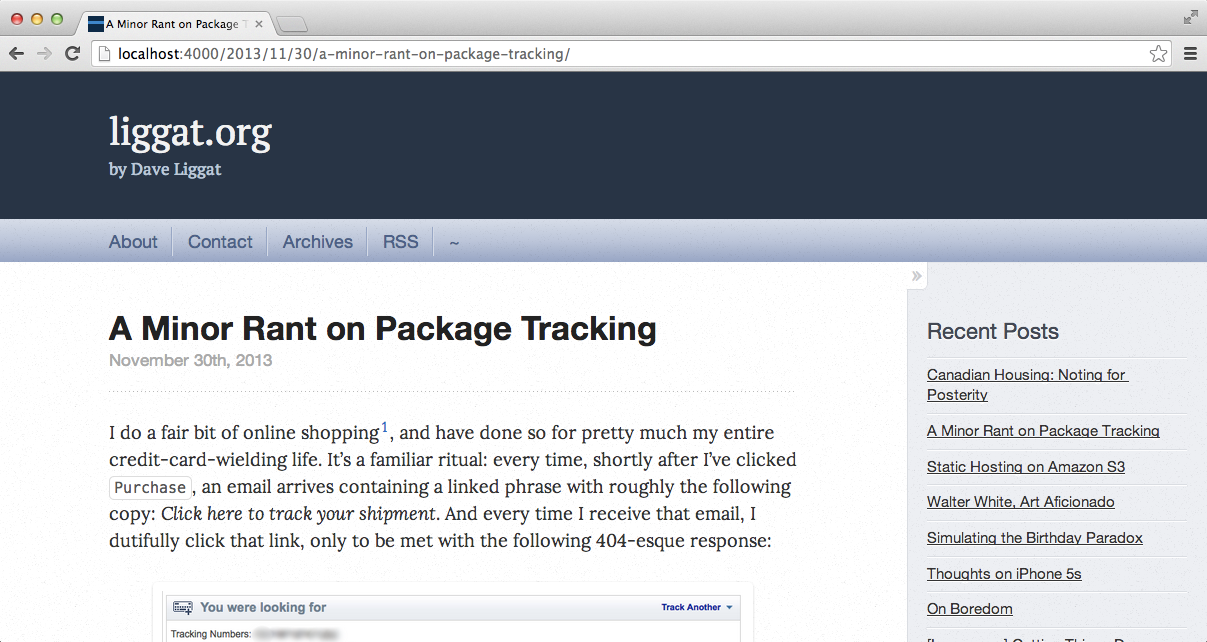This screenshot has width=1207, height=642.
Task: Enter fullscreen with the corner arrows icon
Action: (1190, 17)
